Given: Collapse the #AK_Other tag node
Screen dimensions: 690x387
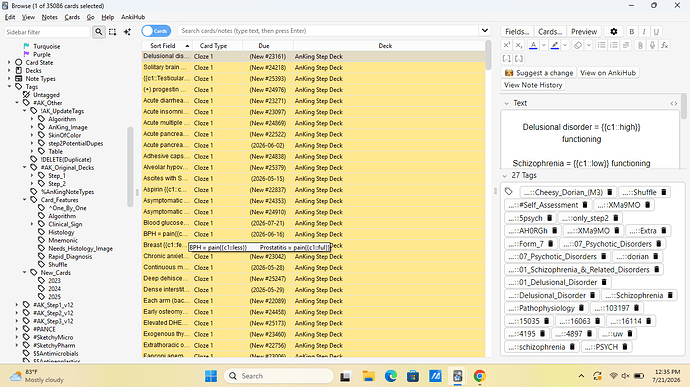Looking at the screenshot, I should coord(17,103).
